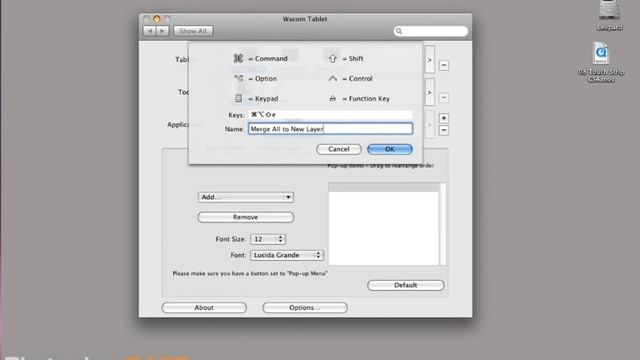The image size is (640, 360).
Task: Click the '= Function Key' legend text
Action: pyautogui.click(x=366, y=99)
